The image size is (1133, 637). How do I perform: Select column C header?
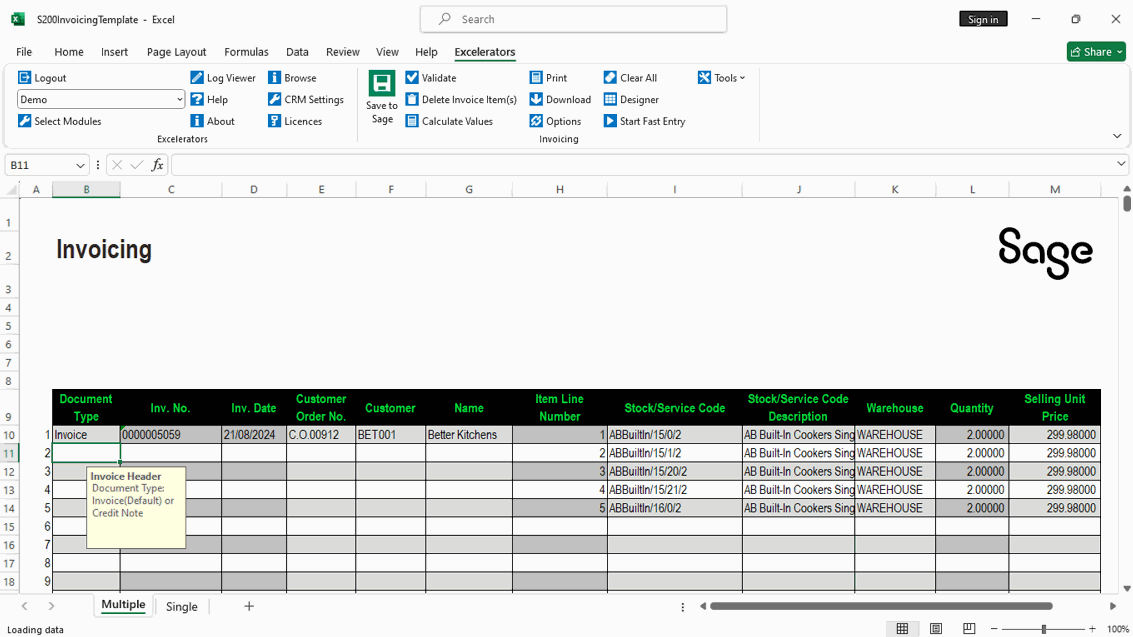(171, 190)
